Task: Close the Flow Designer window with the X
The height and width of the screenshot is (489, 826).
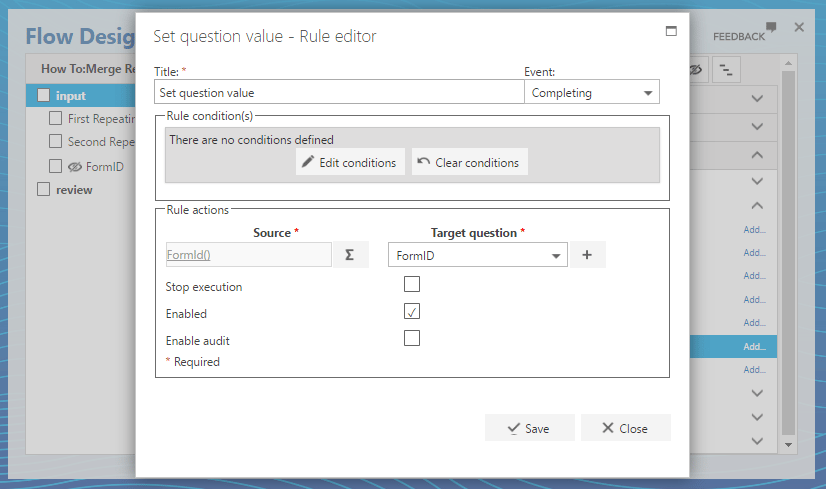Action: (799, 27)
